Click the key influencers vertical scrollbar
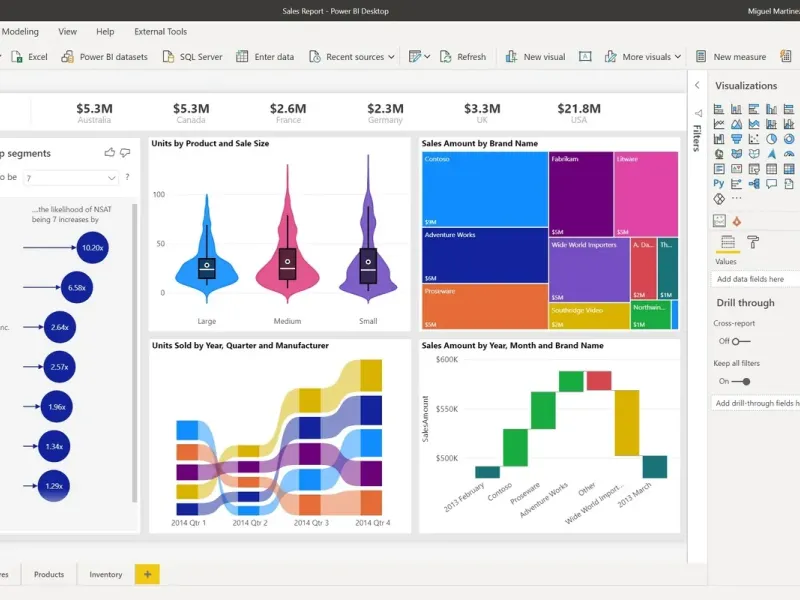800x600 pixels. (135, 353)
